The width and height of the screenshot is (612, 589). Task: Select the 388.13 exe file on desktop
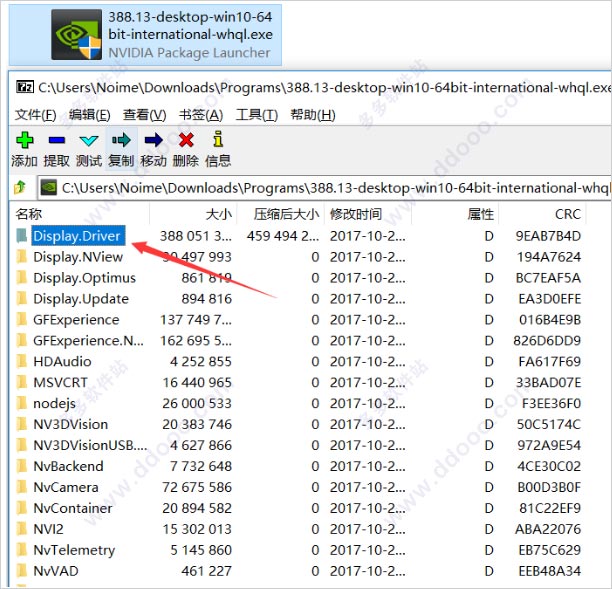[145, 35]
